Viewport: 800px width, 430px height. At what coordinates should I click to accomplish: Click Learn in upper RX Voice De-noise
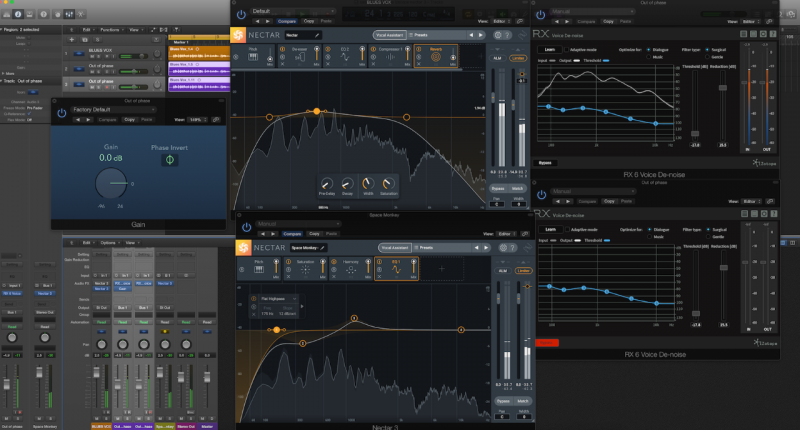click(x=549, y=49)
